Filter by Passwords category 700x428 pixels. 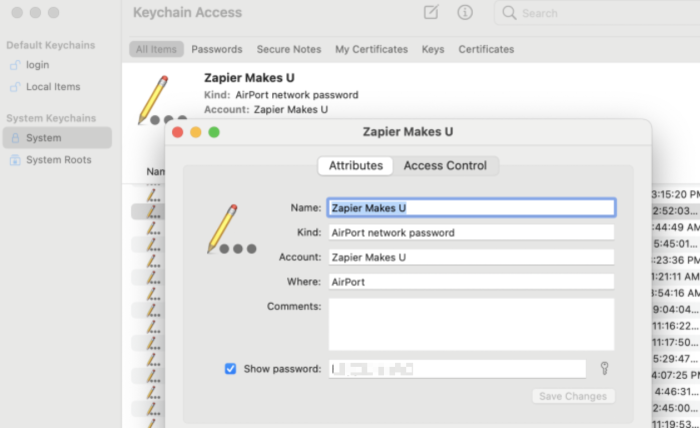coord(217,49)
